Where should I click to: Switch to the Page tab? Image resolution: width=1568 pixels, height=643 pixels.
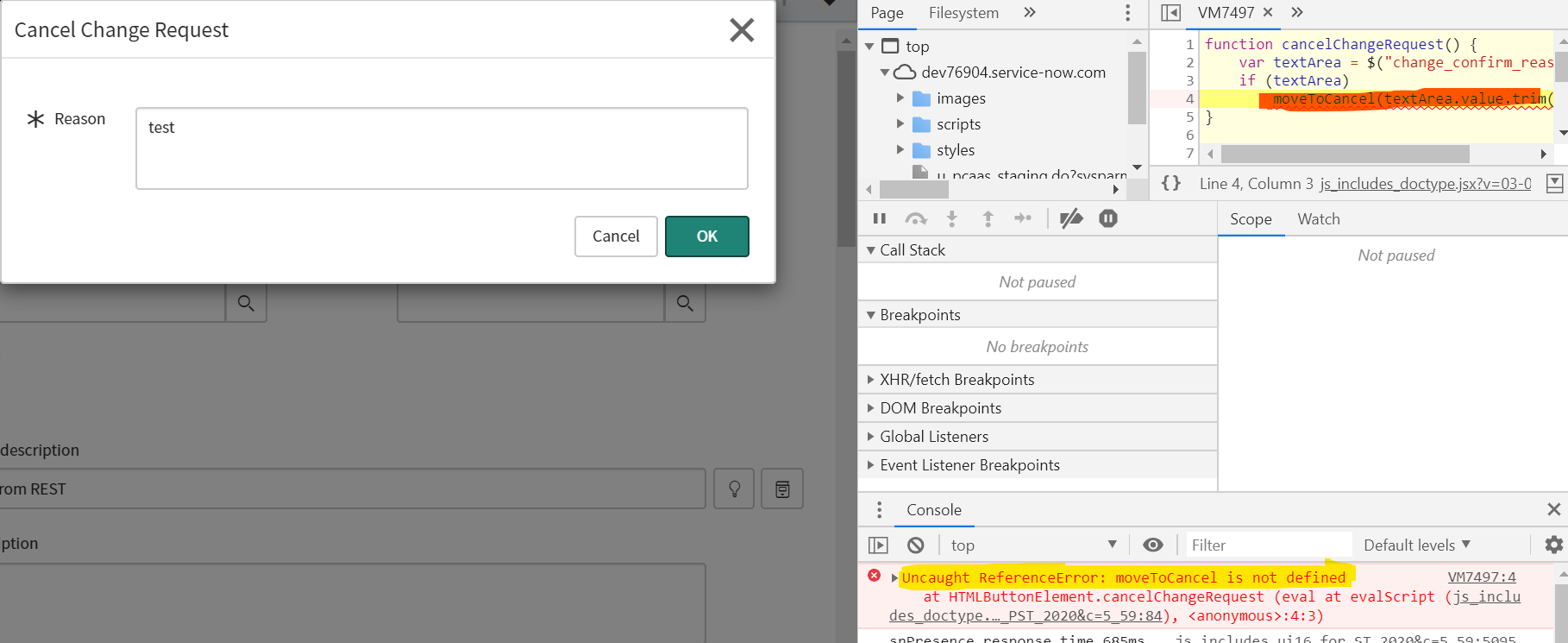pos(887,13)
